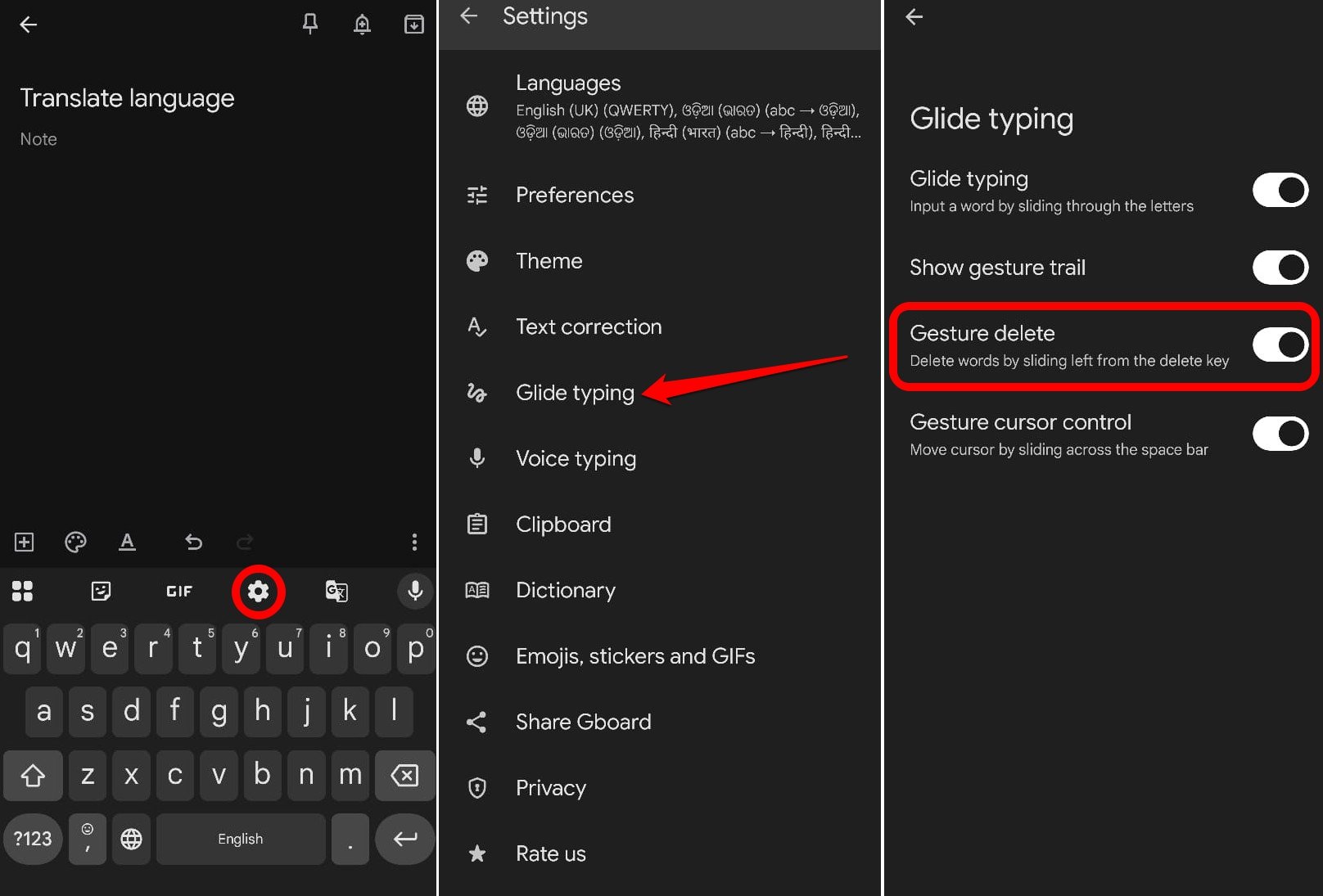This screenshot has width=1323, height=896.
Task: Open Emojis, stickers and GIFs settings
Action: [x=660, y=656]
